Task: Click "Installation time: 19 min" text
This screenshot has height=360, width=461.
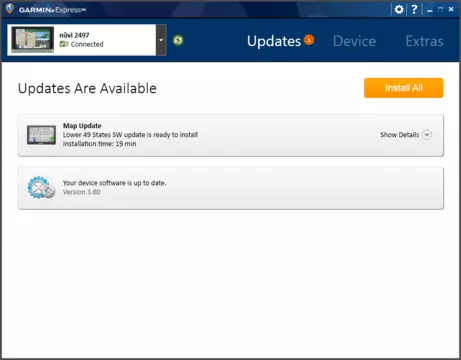Action: (99, 144)
